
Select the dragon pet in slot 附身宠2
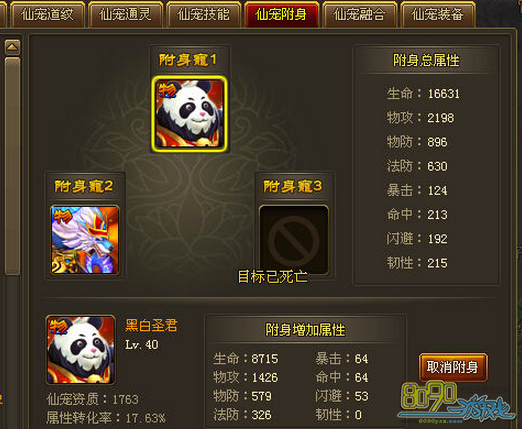[x=85, y=240]
